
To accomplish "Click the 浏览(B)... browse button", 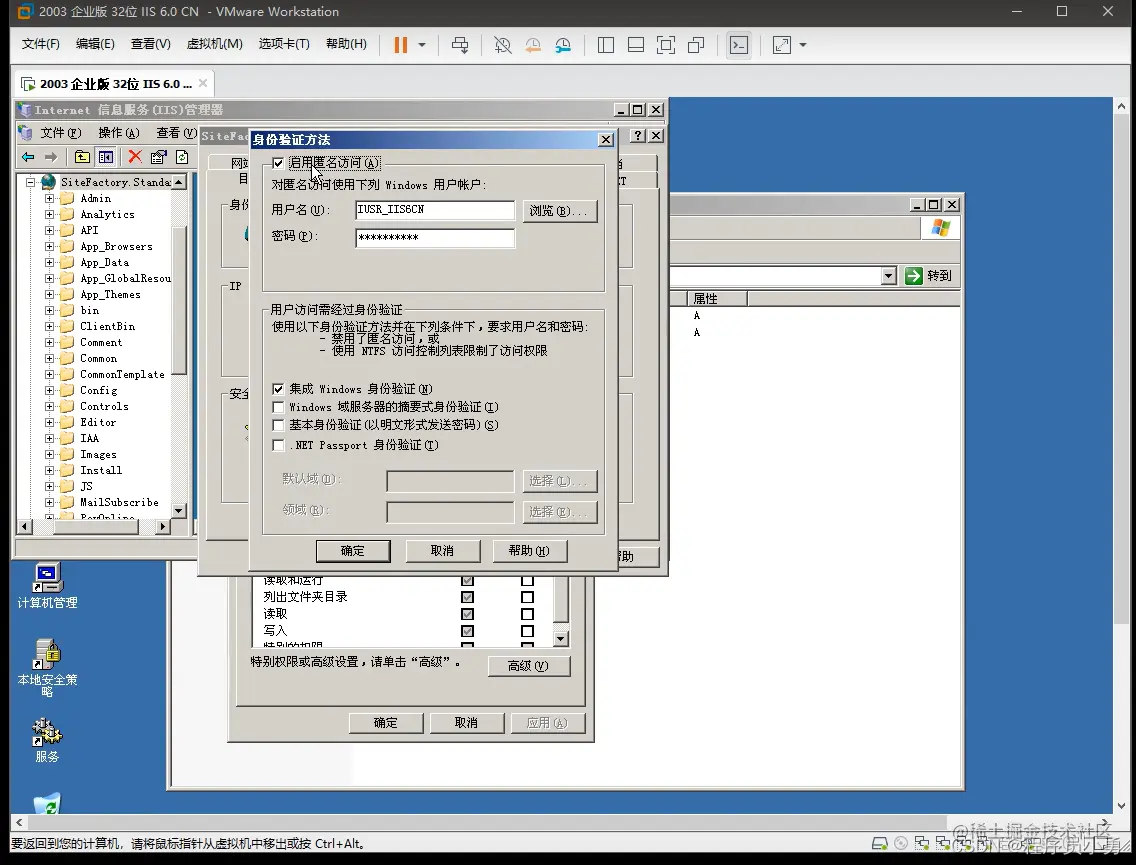I will (559, 211).
